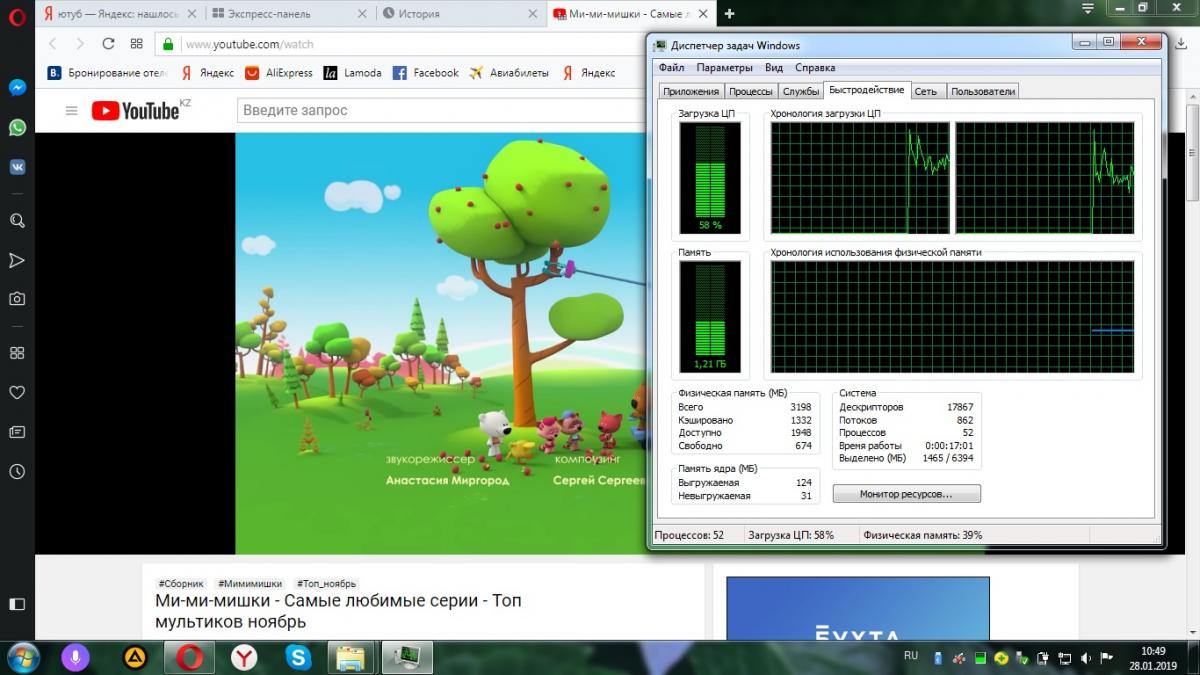Viewport: 1200px width, 675px height.
Task: Open the Facebook bookmark
Action: pos(425,73)
